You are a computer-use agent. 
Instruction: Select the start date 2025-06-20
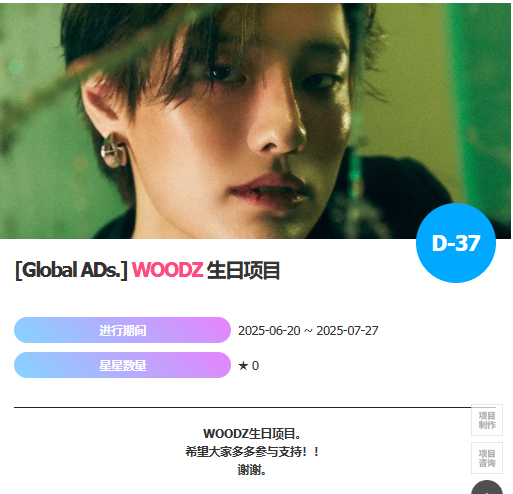click(x=269, y=331)
